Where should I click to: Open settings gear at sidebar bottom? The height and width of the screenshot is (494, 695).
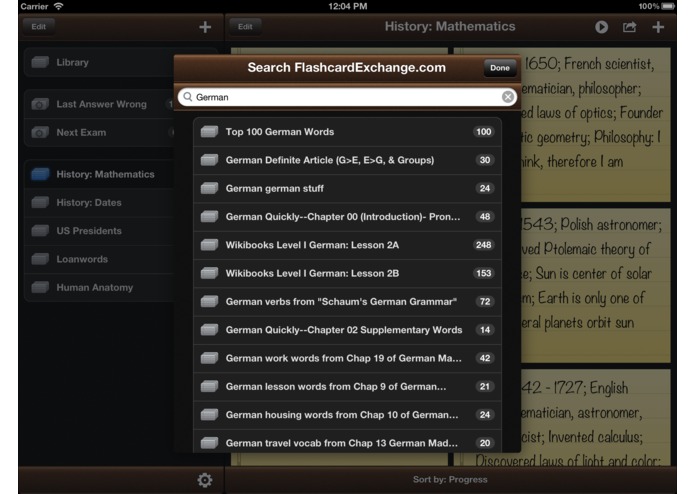[x=205, y=480]
